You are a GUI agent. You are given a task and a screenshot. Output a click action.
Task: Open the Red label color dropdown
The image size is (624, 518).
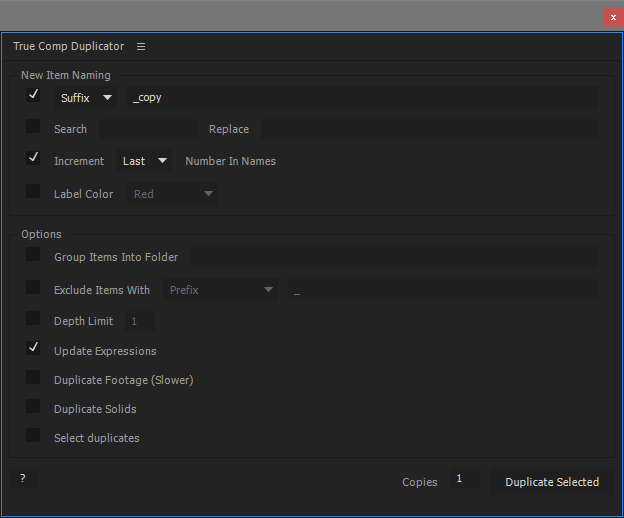pyautogui.click(x=172, y=194)
